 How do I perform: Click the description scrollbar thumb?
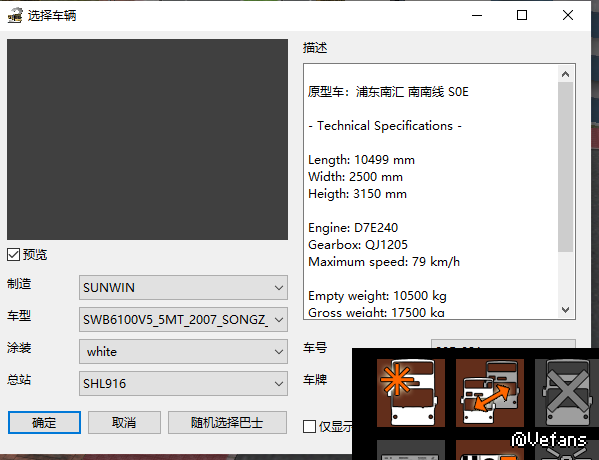tap(566, 167)
